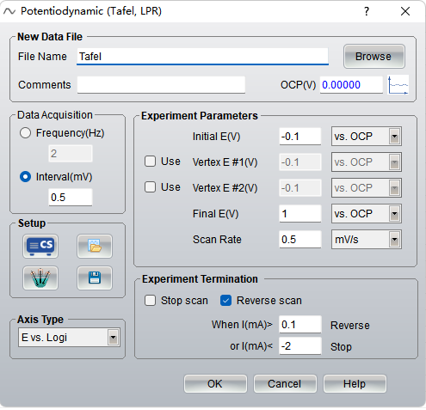Viewport: 426px width, 410px height.
Task: Click the Cancel button
Action: coord(285,384)
